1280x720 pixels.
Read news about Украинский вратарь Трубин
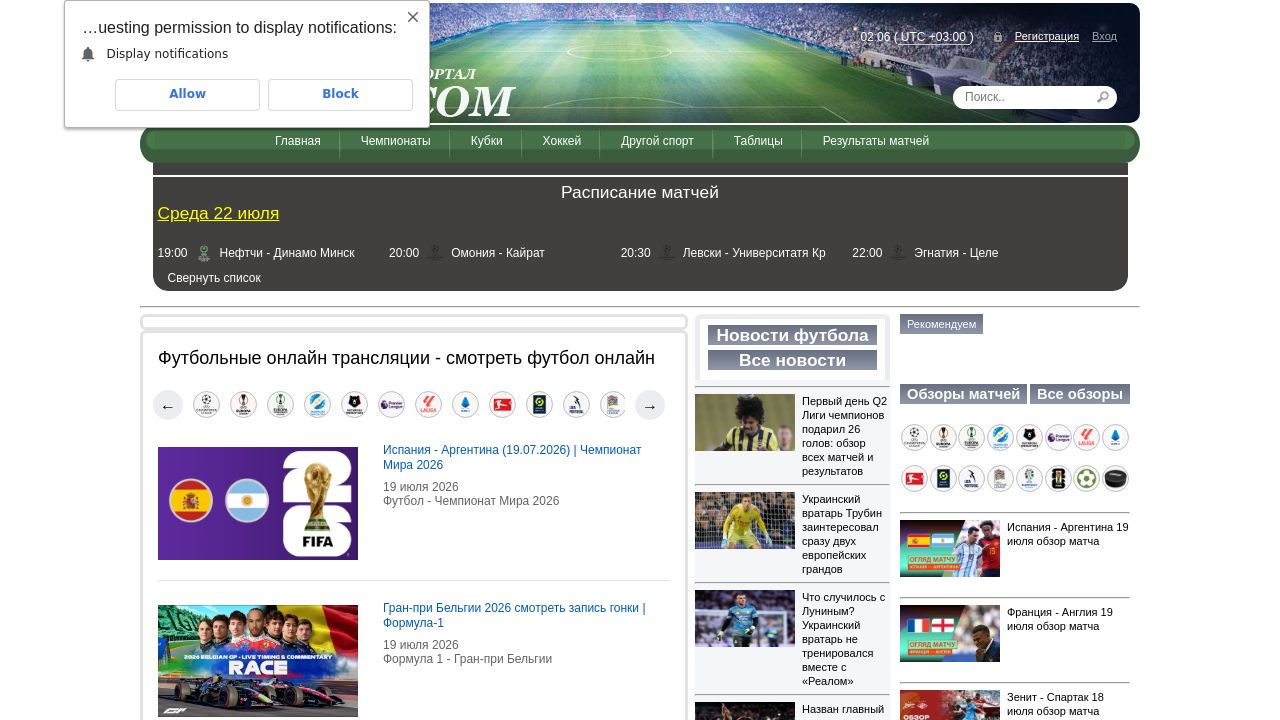click(842, 534)
